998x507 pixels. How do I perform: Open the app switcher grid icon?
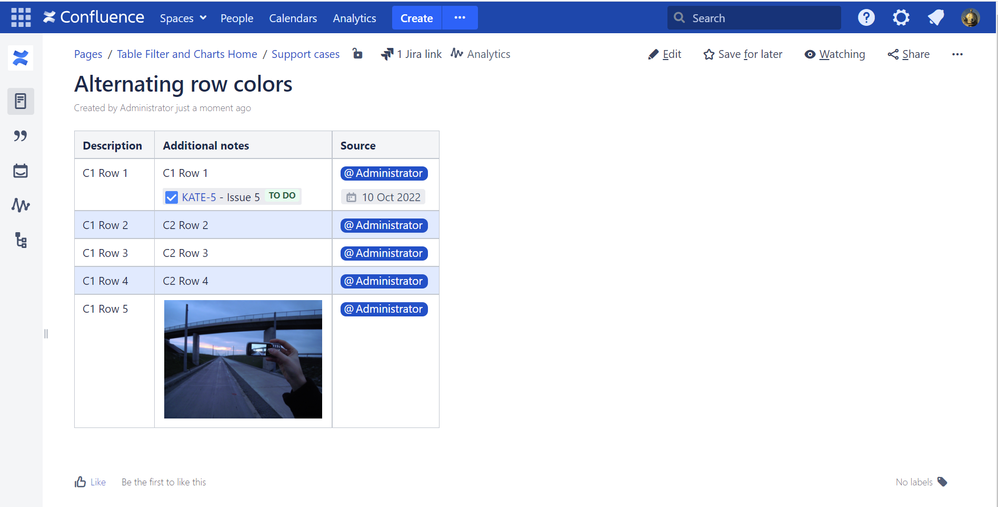coord(21,18)
